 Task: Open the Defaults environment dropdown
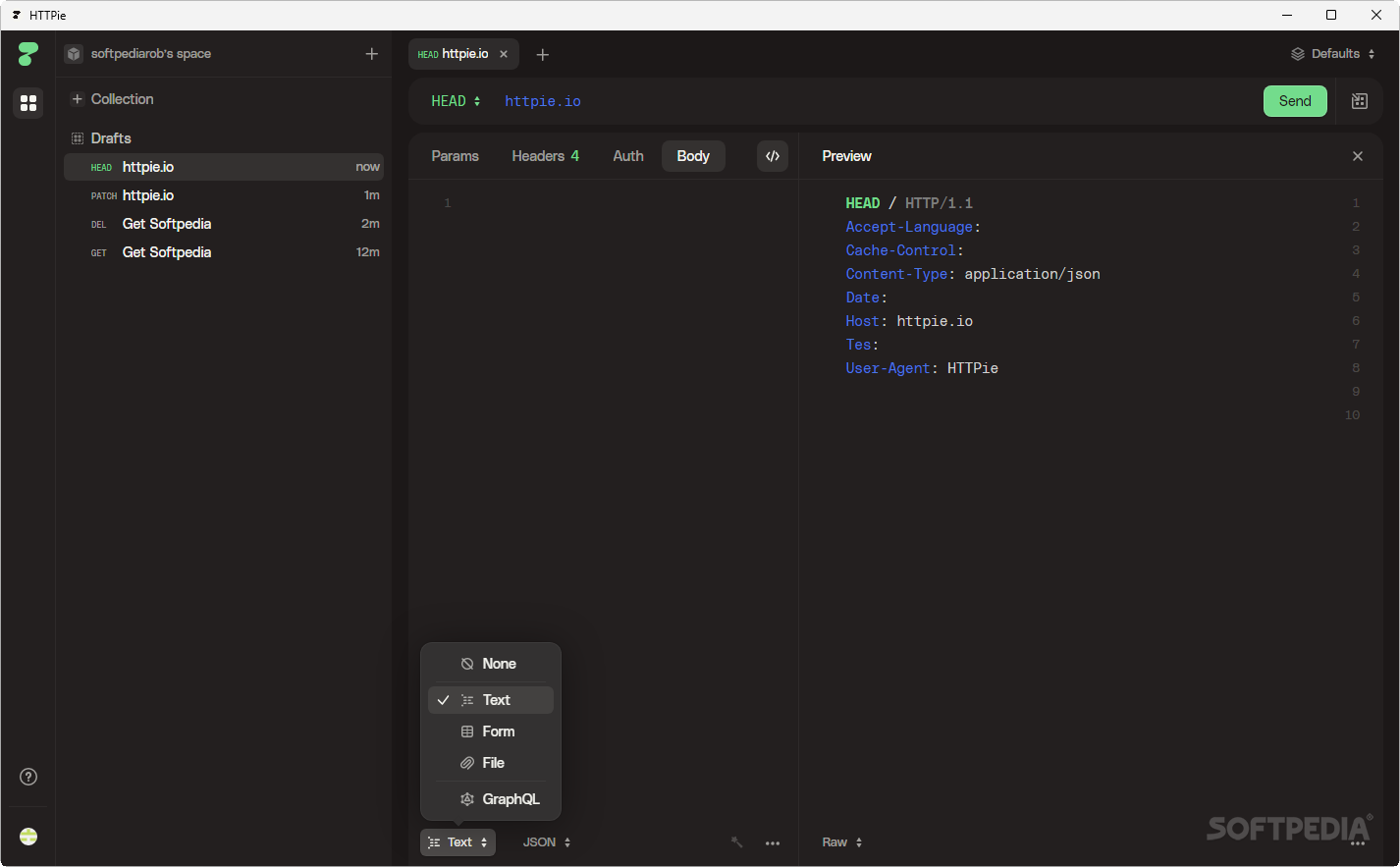click(1333, 54)
